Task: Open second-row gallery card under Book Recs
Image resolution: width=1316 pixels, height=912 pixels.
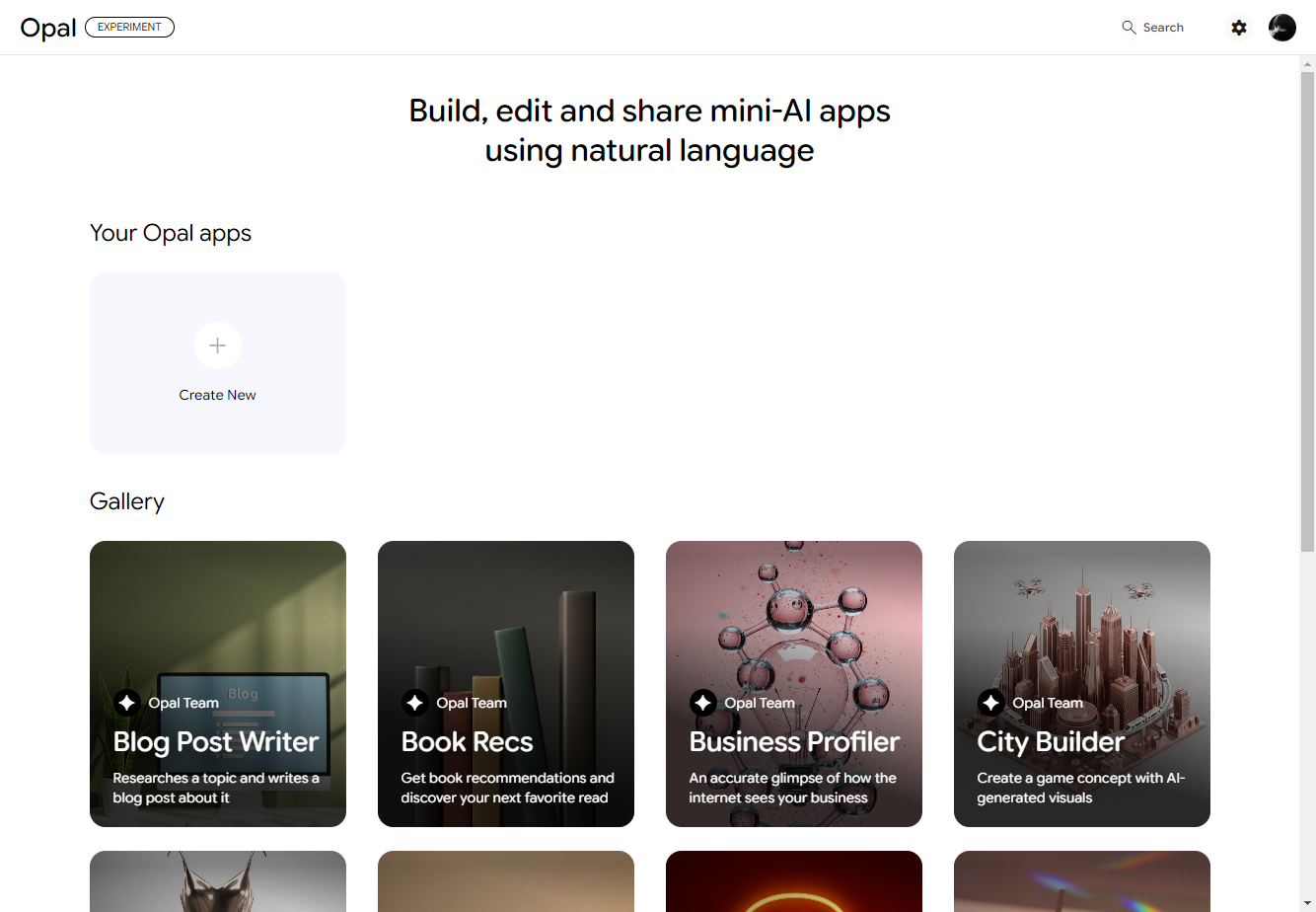Action: 506,881
